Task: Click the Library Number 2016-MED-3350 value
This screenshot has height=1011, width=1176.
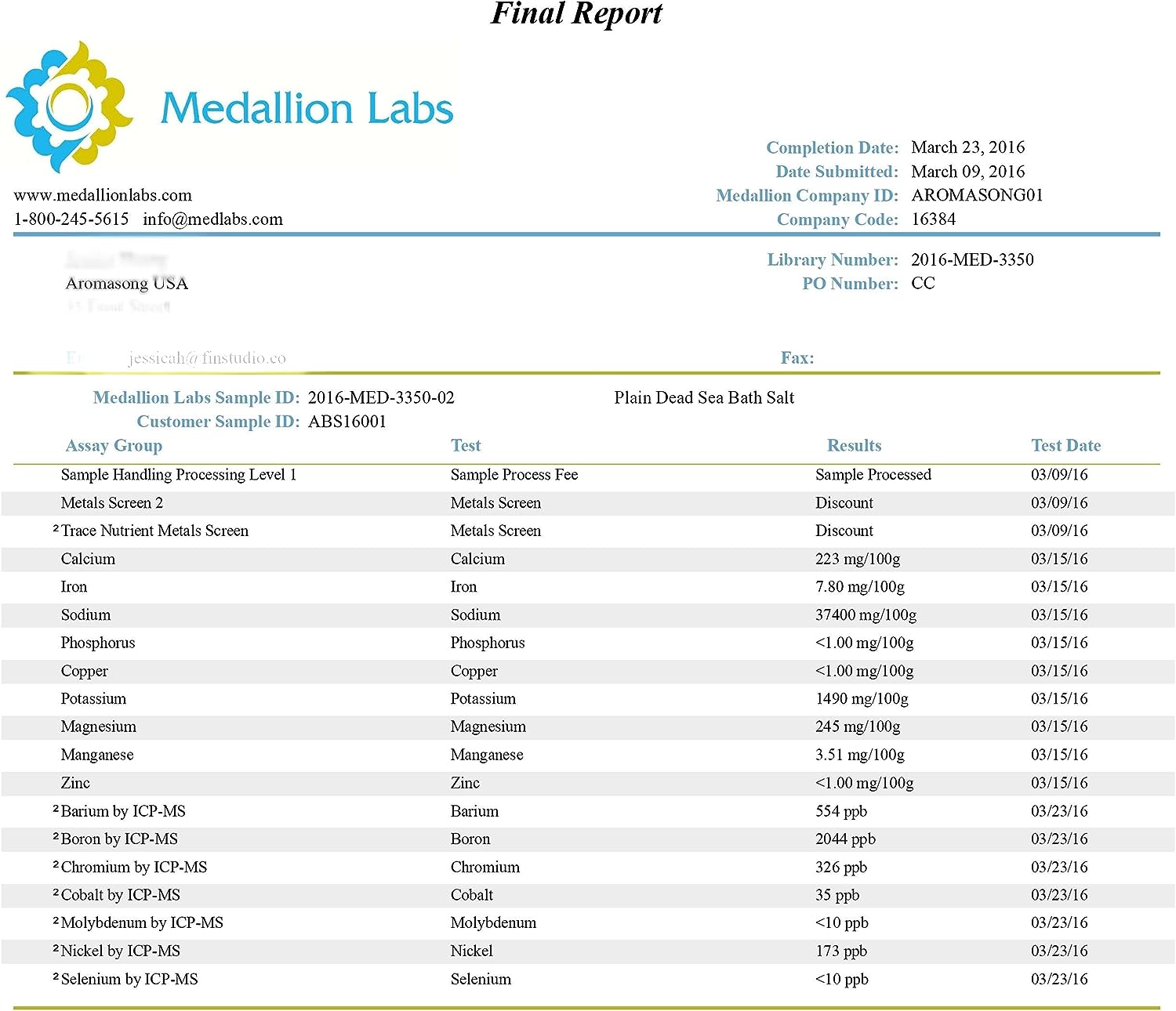Action: [x=972, y=260]
